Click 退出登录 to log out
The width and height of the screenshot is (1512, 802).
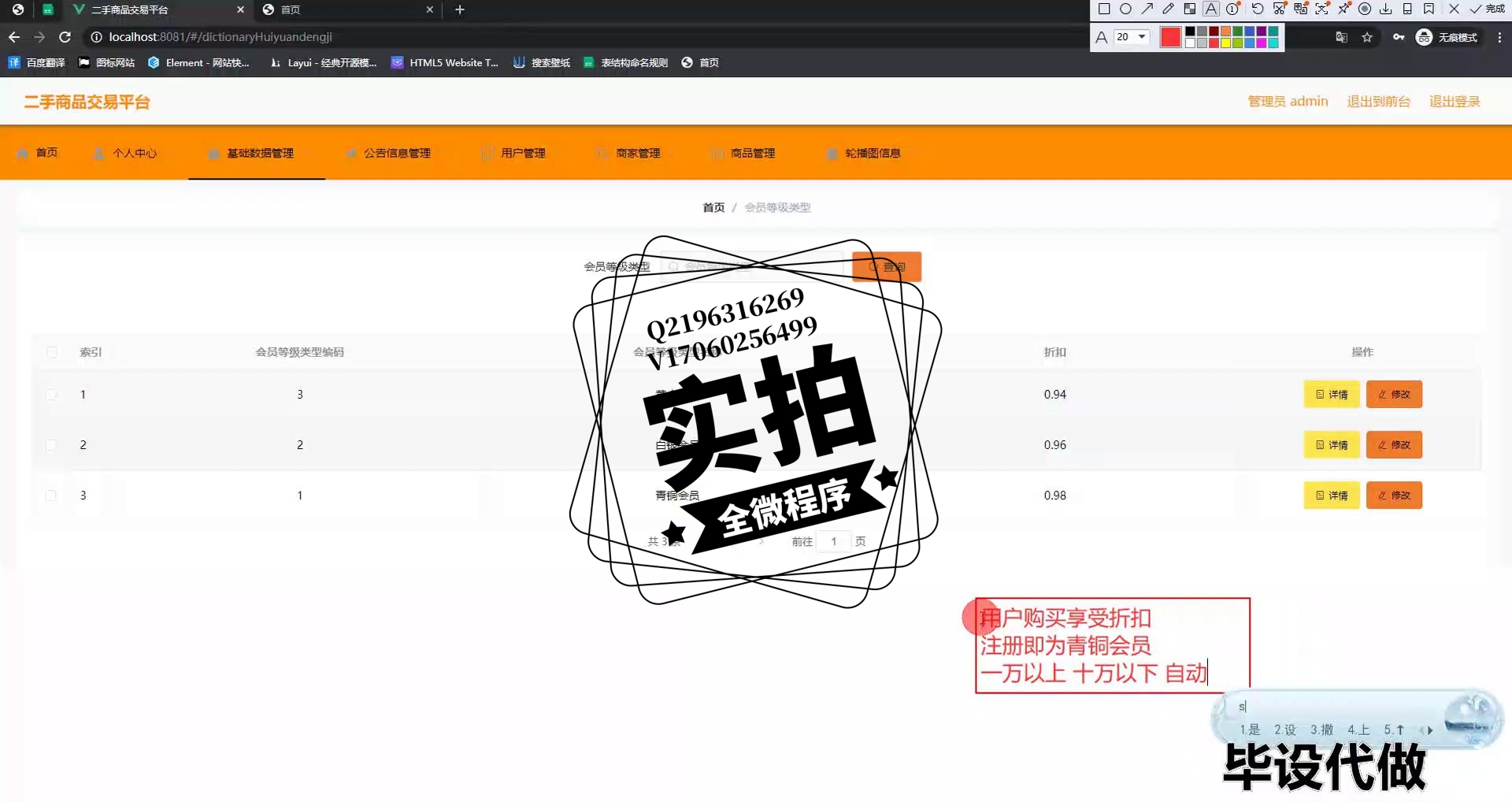click(x=1455, y=101)
